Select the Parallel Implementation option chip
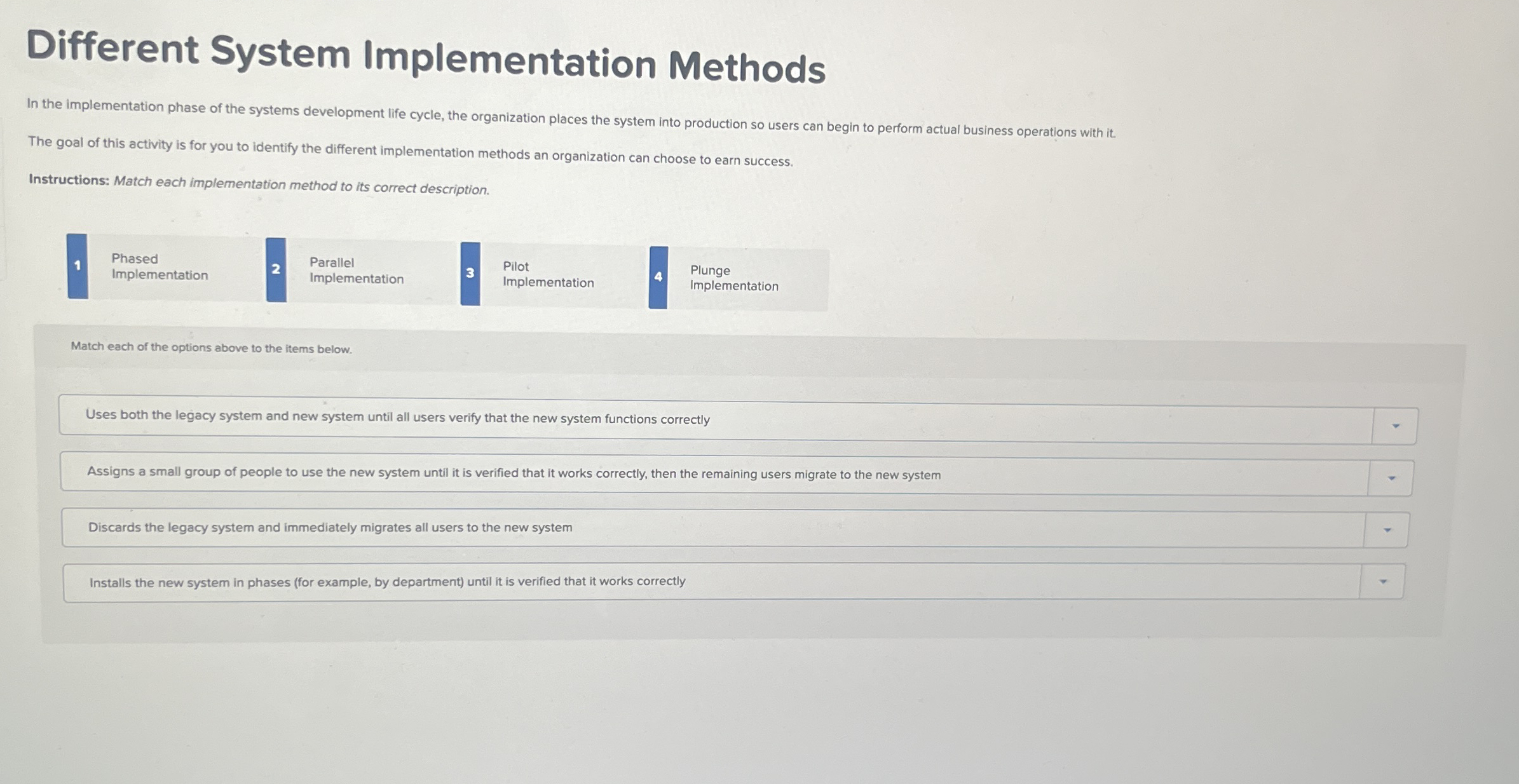This screenshot has height=784, width=1519. pos(356,271)
